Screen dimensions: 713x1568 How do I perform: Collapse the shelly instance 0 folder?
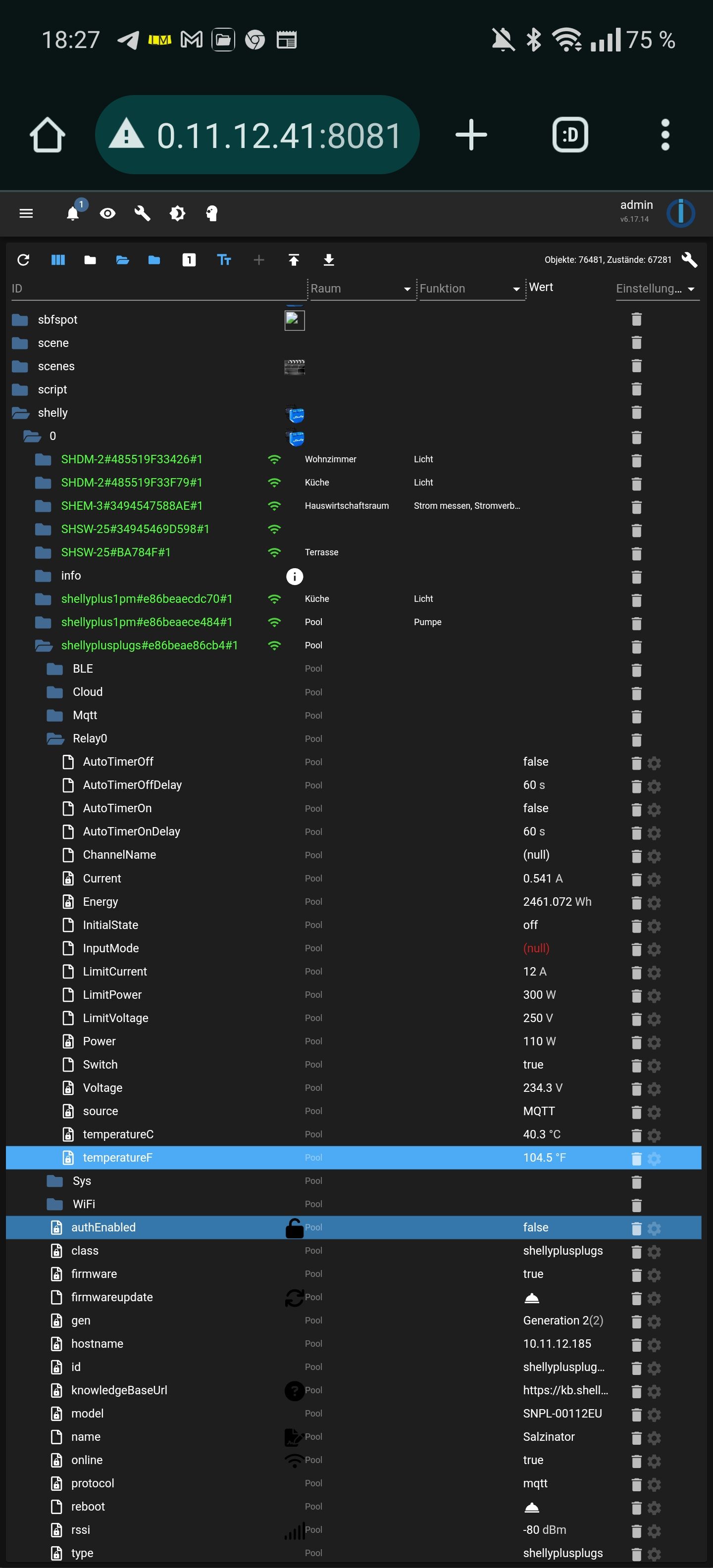click(32, 436)
